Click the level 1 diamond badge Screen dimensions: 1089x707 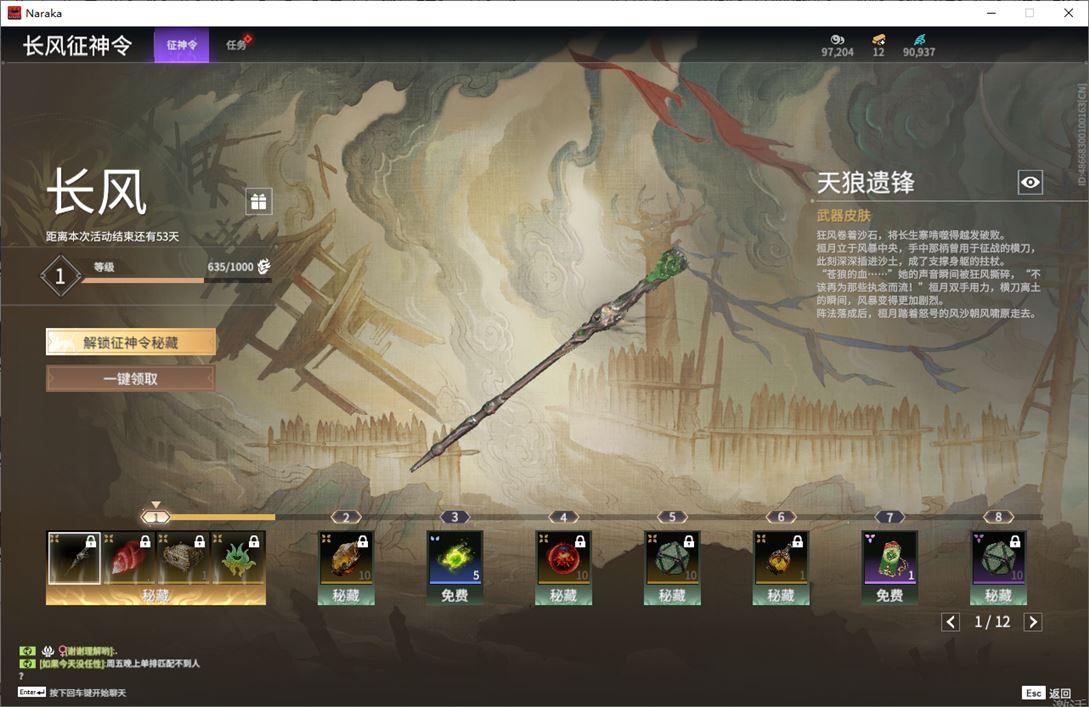60,276
